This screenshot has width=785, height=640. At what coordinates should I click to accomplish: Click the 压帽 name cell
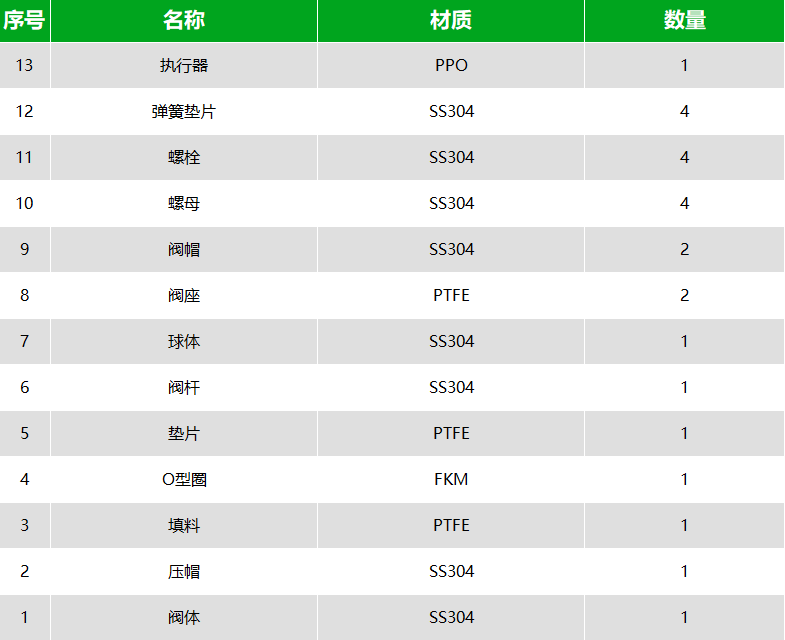tap(184, 571)
